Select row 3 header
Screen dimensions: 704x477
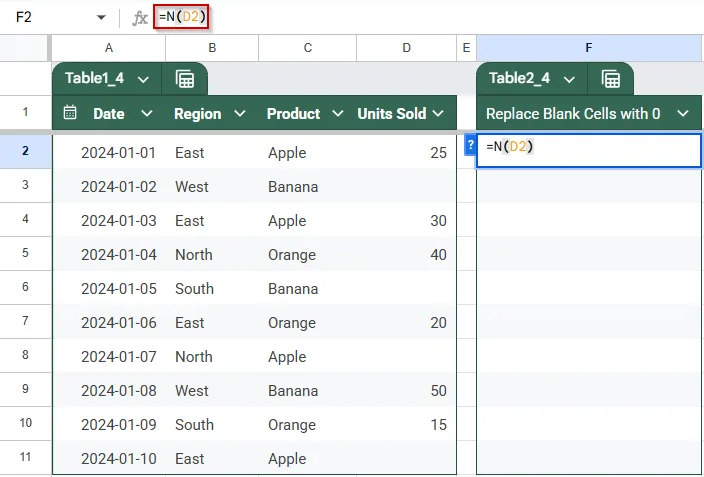[x=26, y=185]
